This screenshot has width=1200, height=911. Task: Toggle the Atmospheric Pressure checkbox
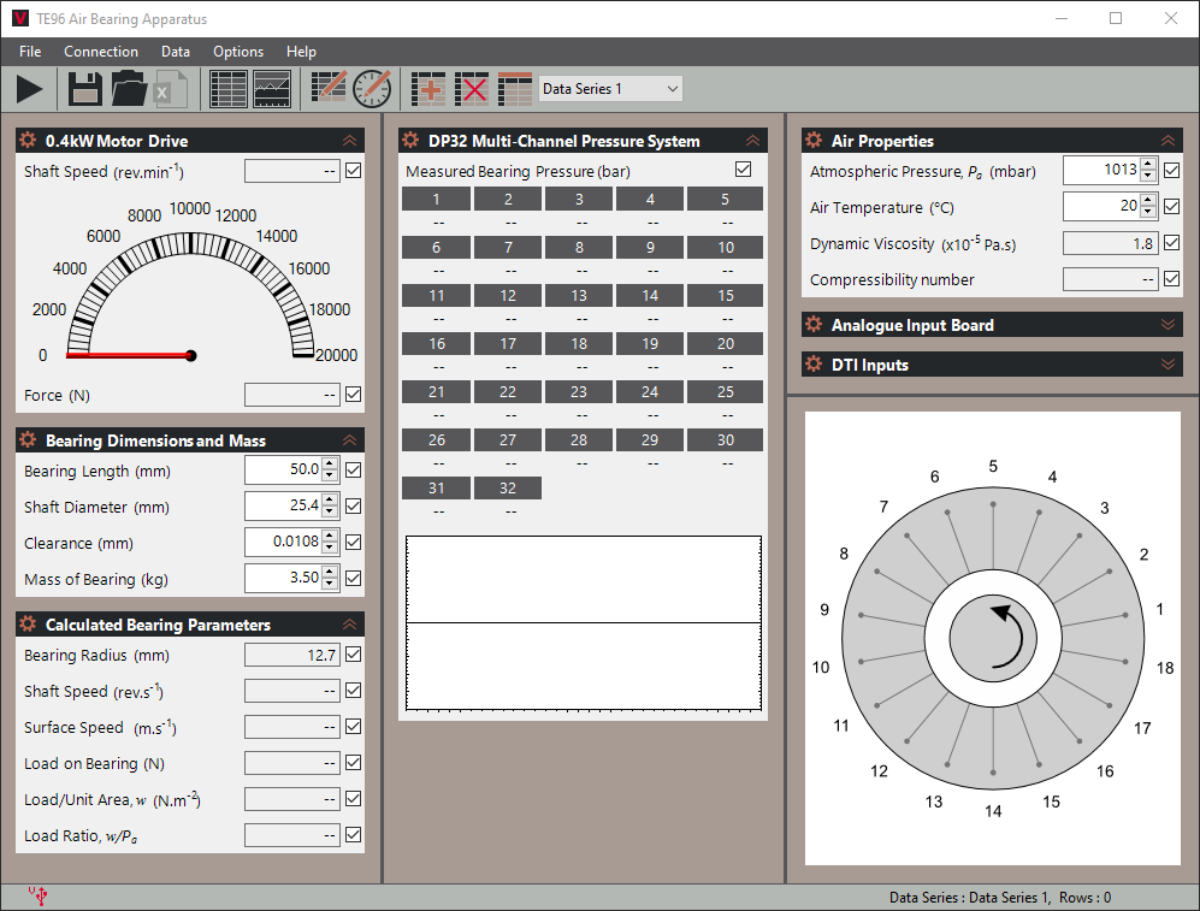coord(1172,171)
